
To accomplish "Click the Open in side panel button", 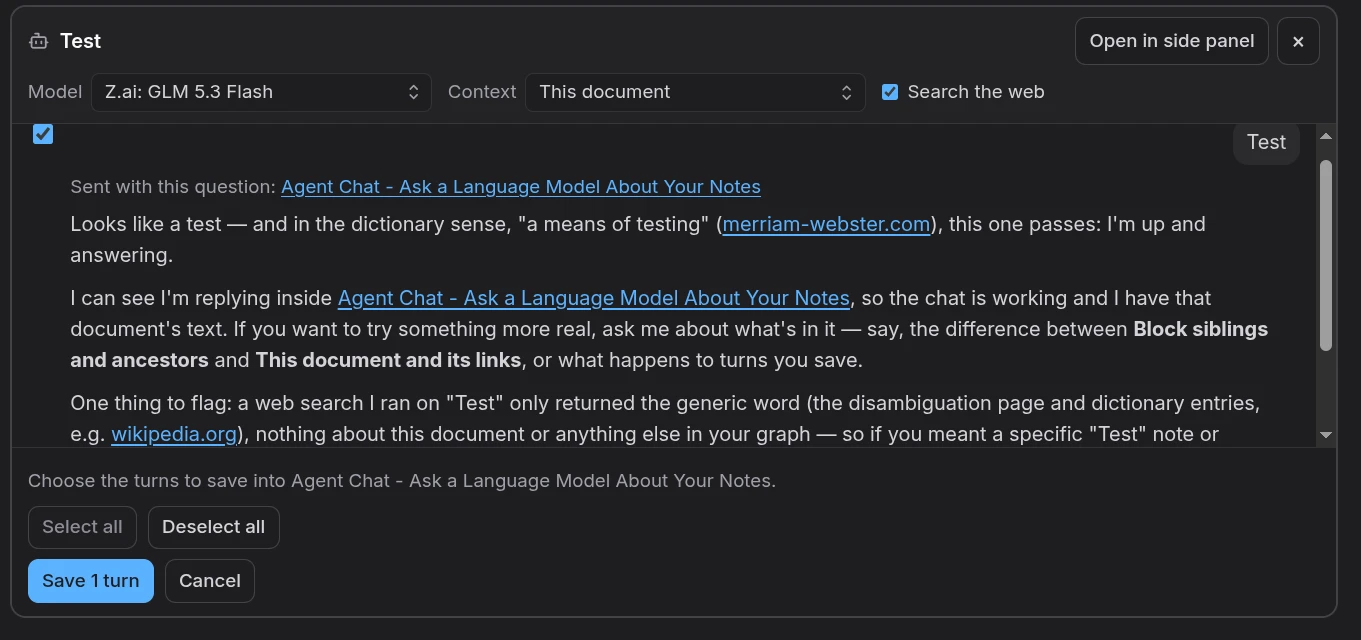I will (1172, 41).
